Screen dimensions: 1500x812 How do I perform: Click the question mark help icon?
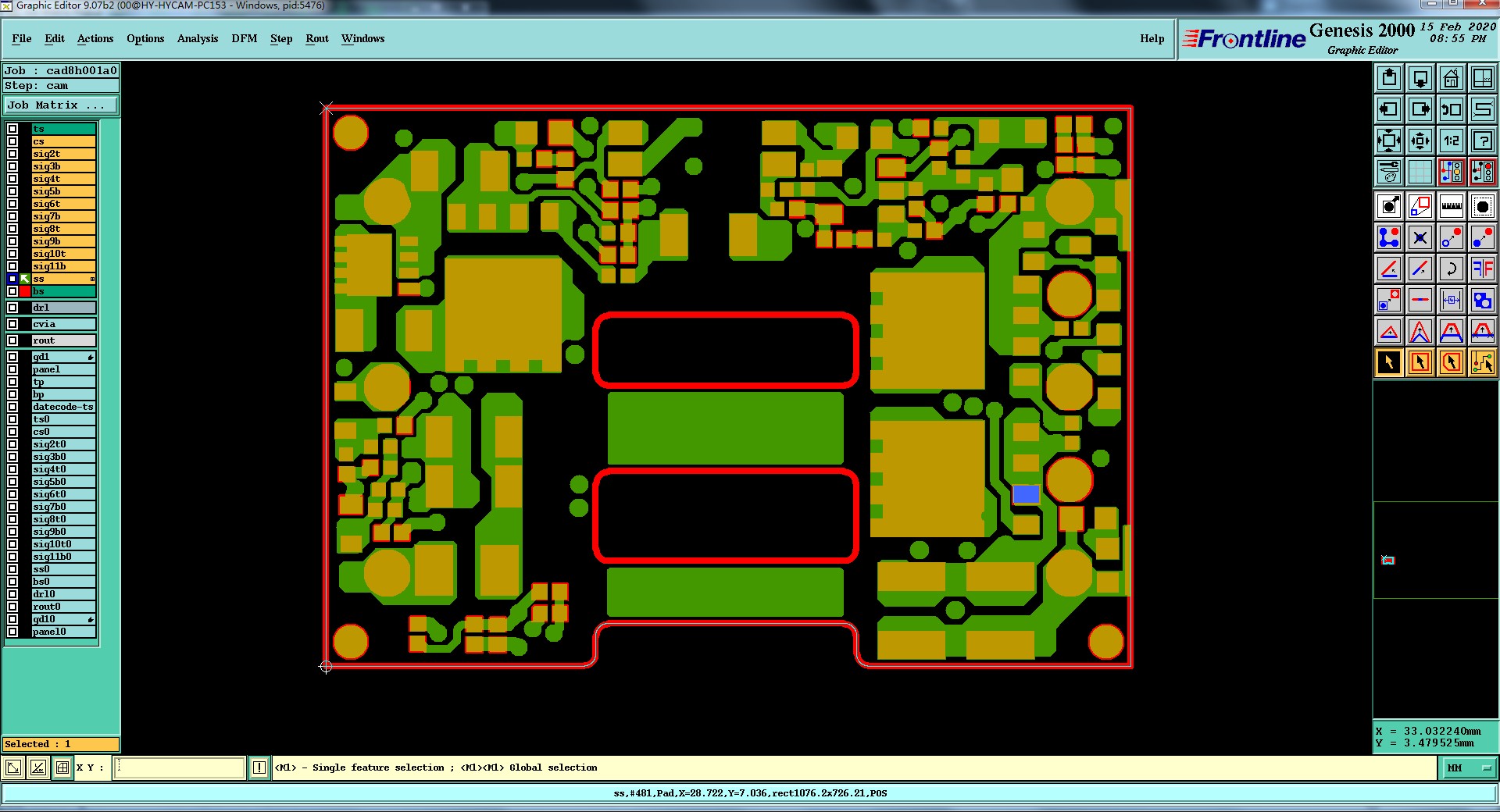1483,141
